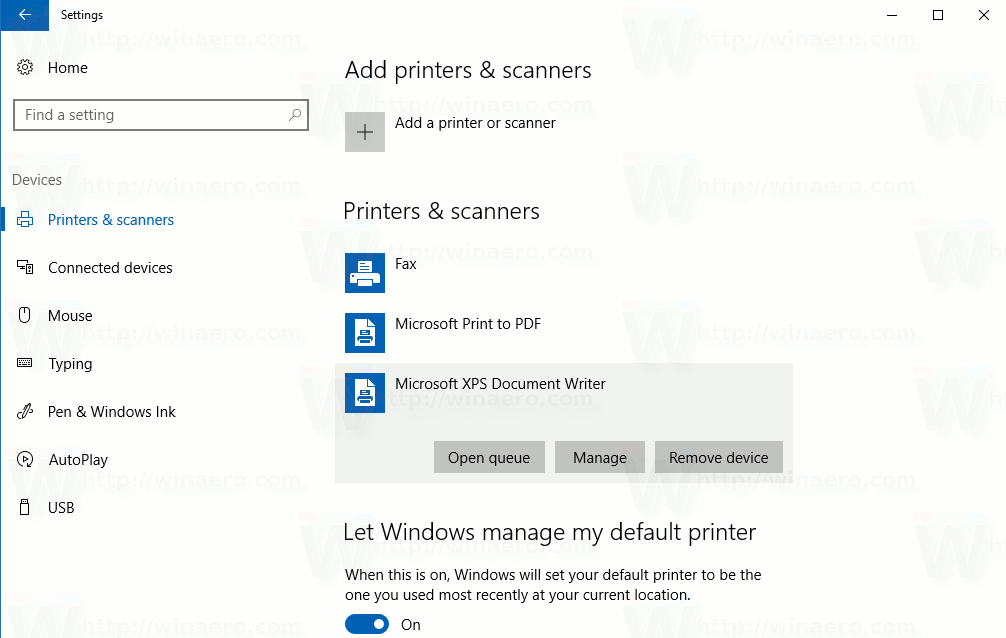This screenshot has width=1006, height=638.
Task: Click the Open queue button
Action: pyautogui.click(x=489, y=457)
